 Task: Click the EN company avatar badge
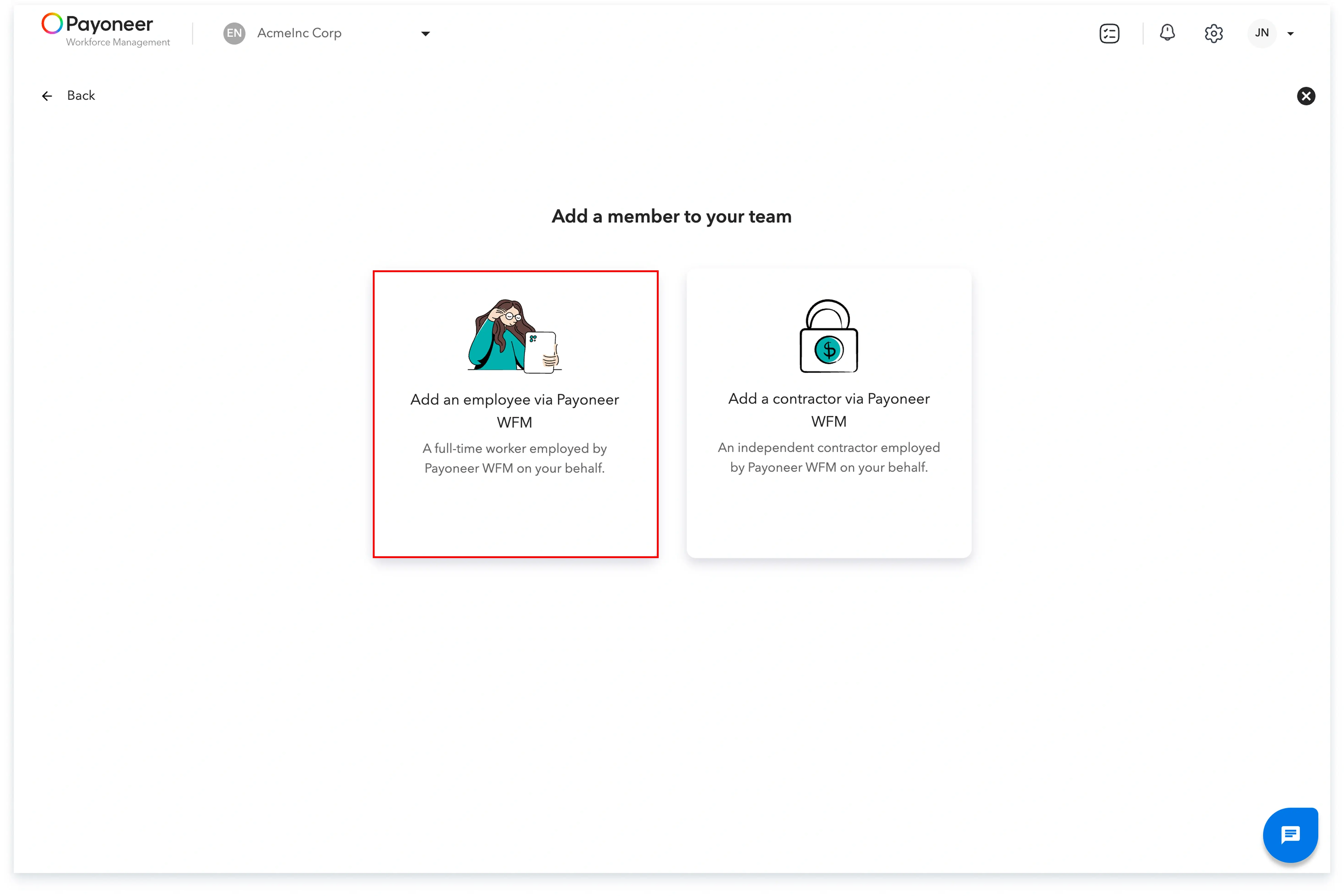234,33
